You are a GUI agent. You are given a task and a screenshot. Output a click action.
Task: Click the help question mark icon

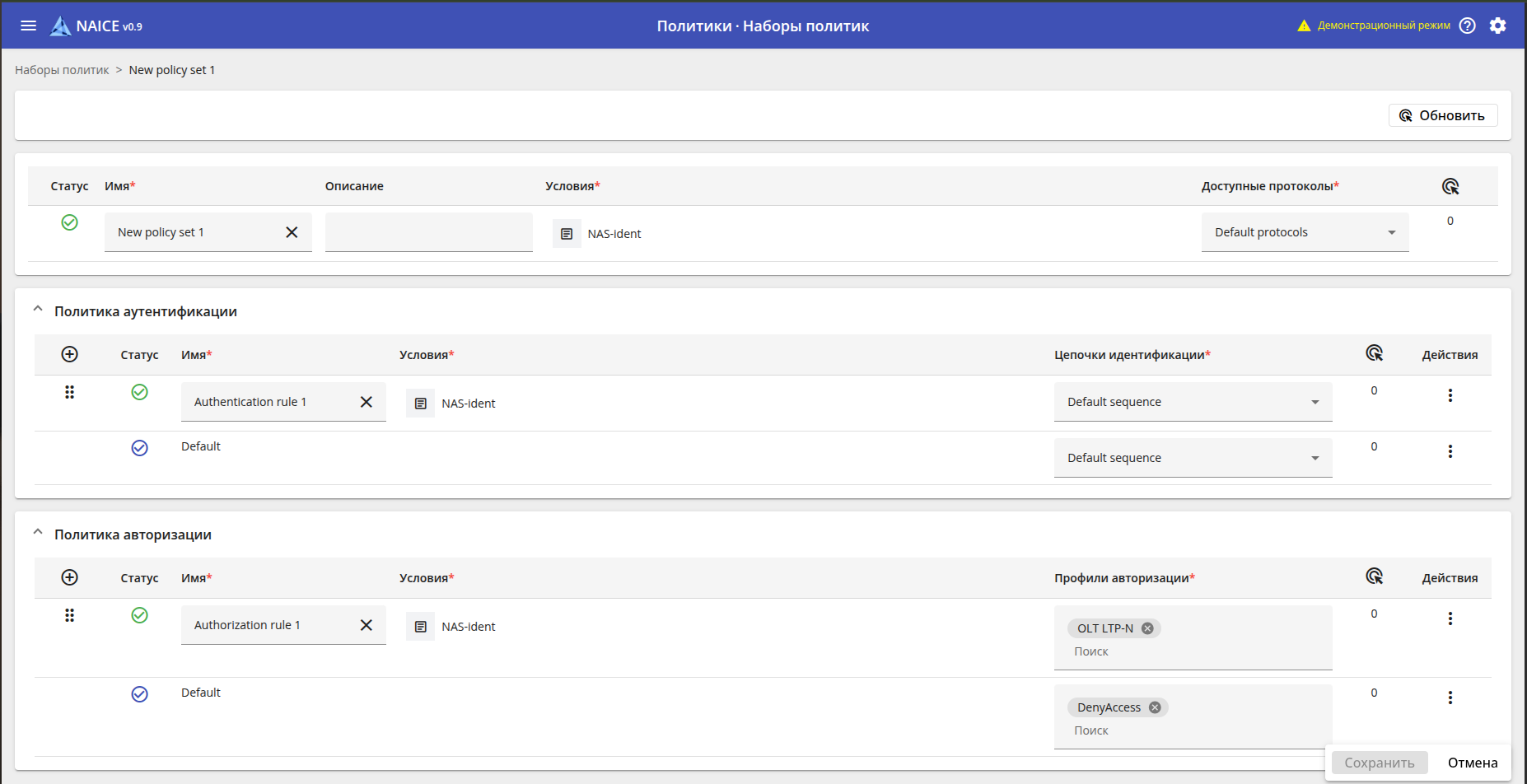click(1467, 26)
